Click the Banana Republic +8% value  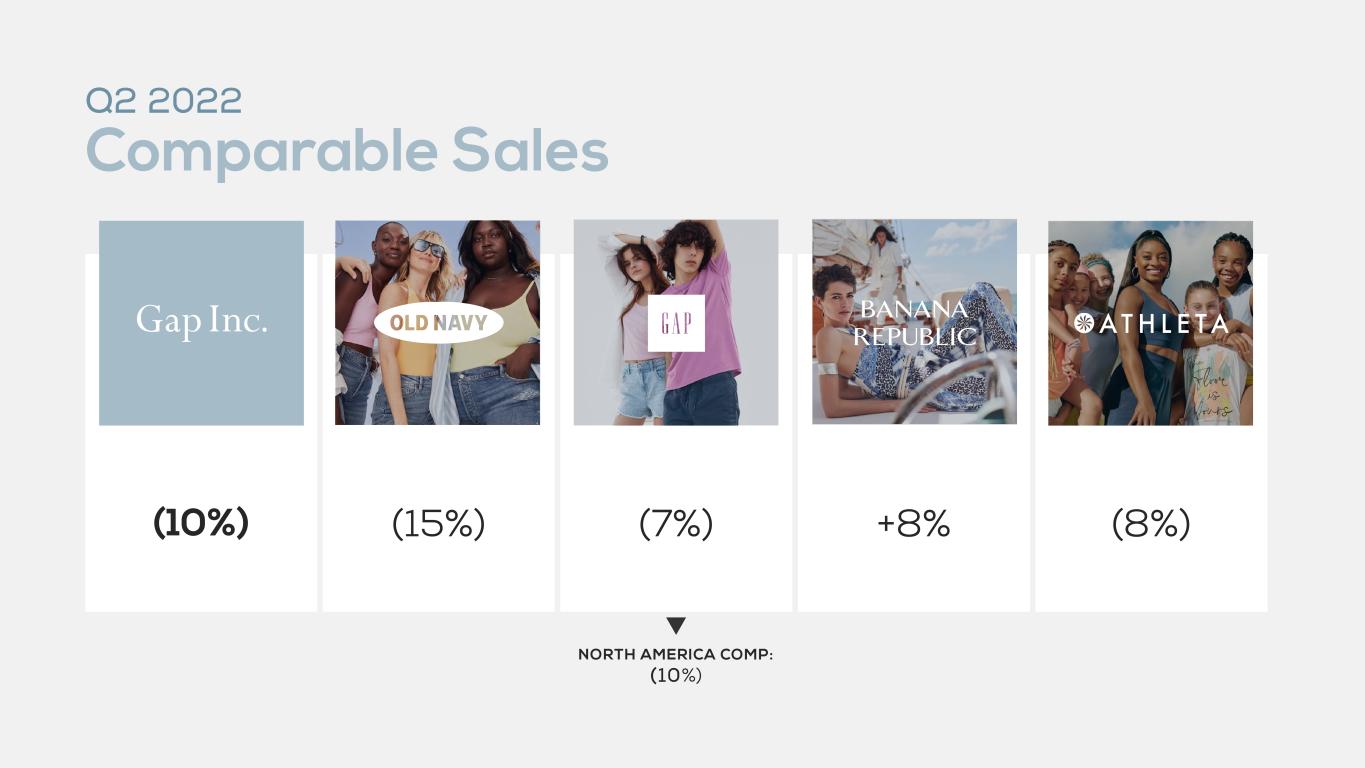pyautogui.click(x=914, y=523)
